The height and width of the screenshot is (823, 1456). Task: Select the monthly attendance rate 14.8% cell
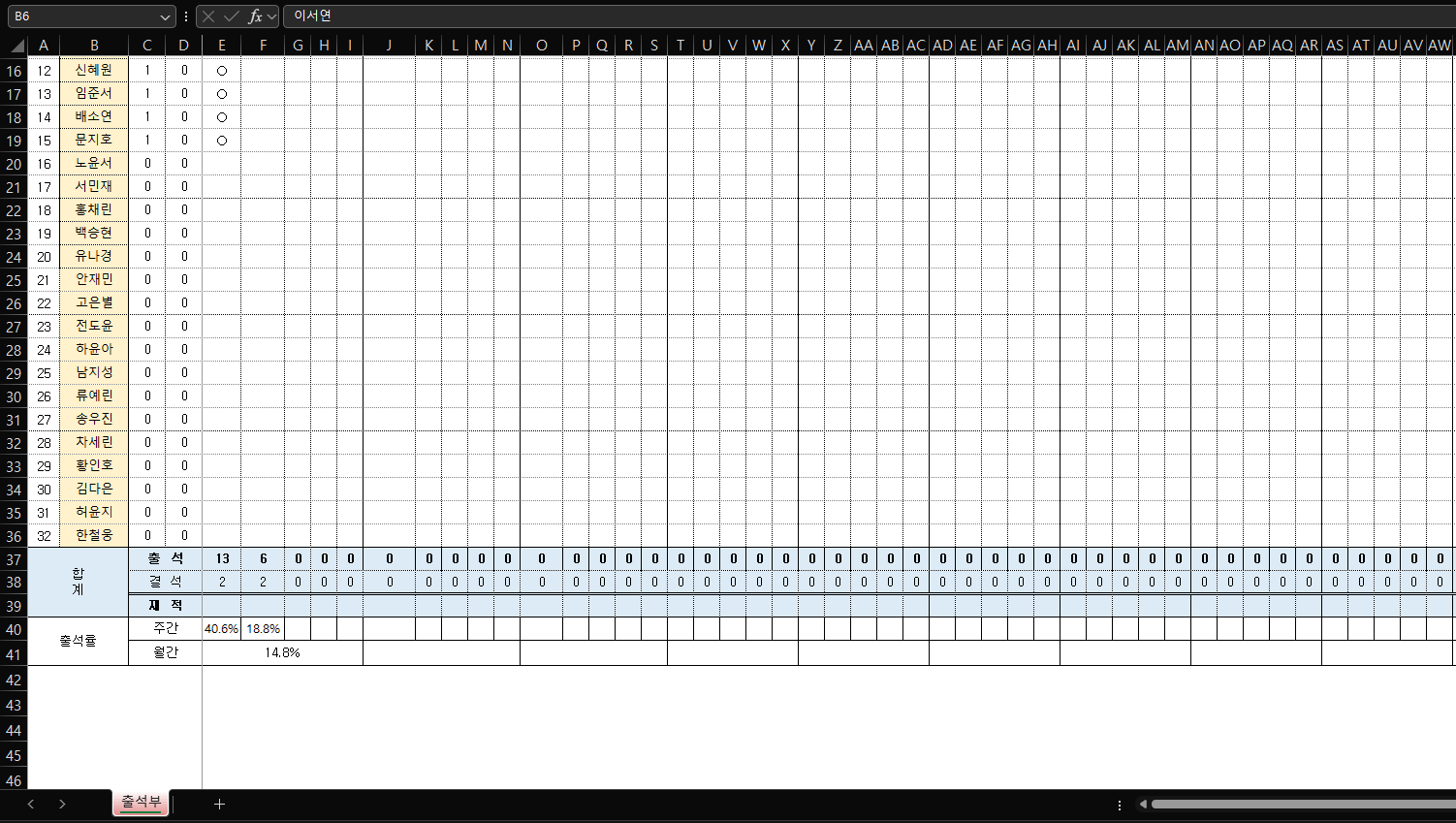click(282, 653)
